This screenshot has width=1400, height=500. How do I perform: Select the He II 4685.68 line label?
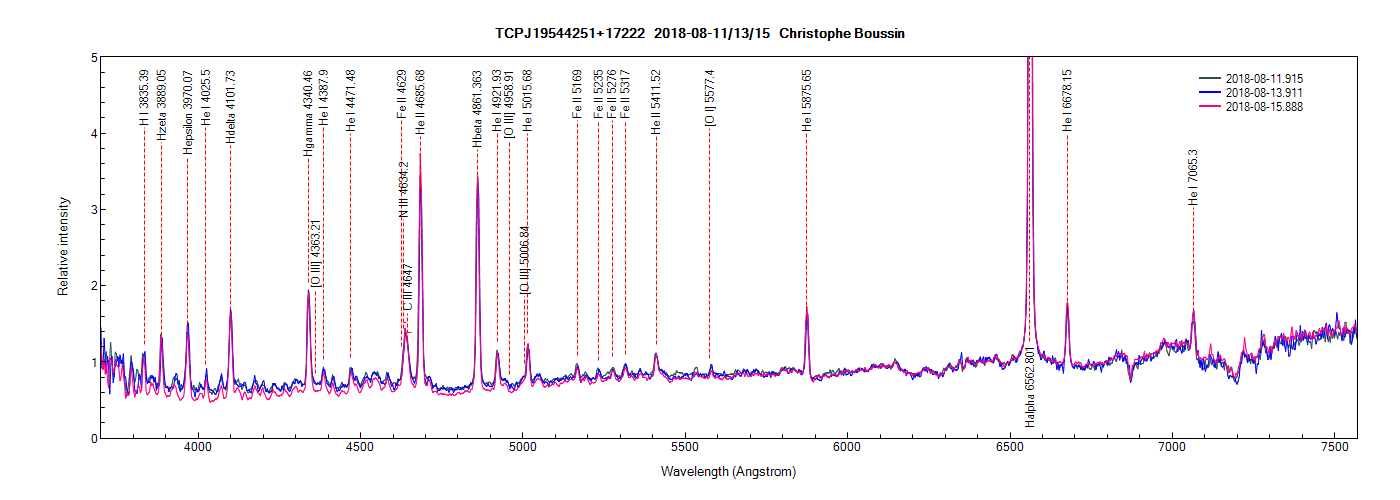click(x=420, y=103)
